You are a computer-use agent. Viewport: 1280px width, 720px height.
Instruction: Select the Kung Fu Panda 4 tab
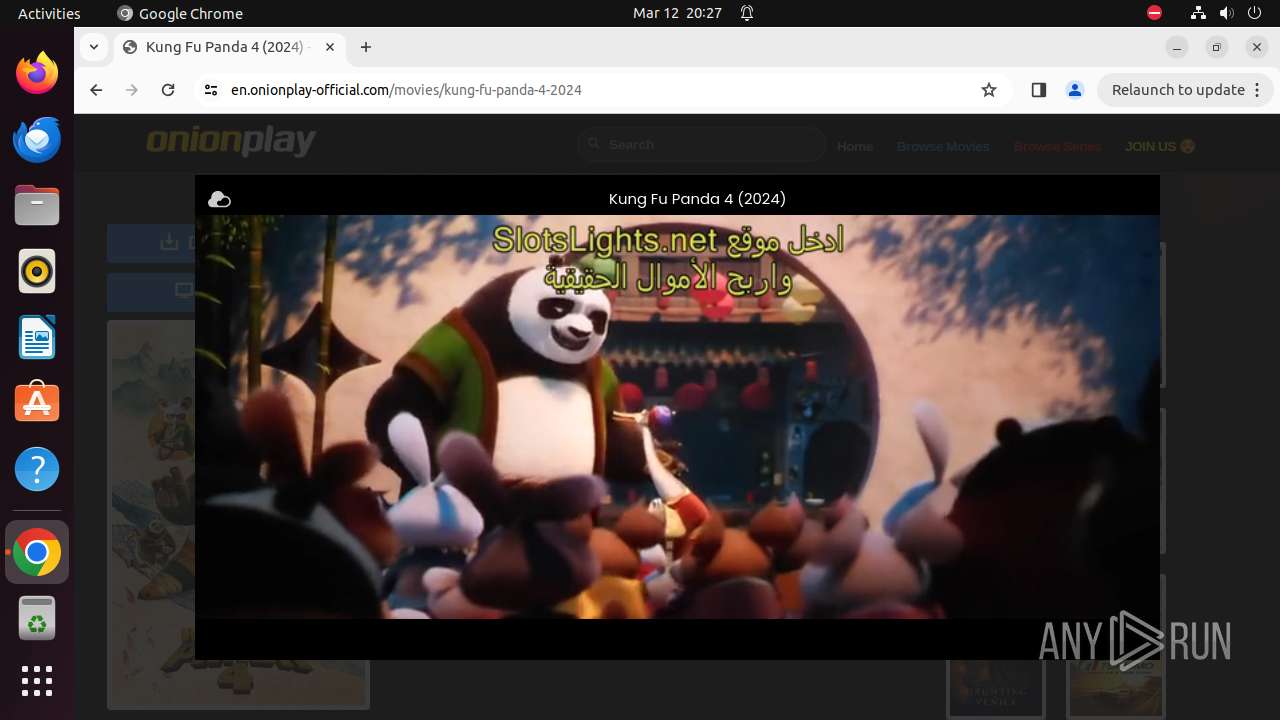click(228, 47)
